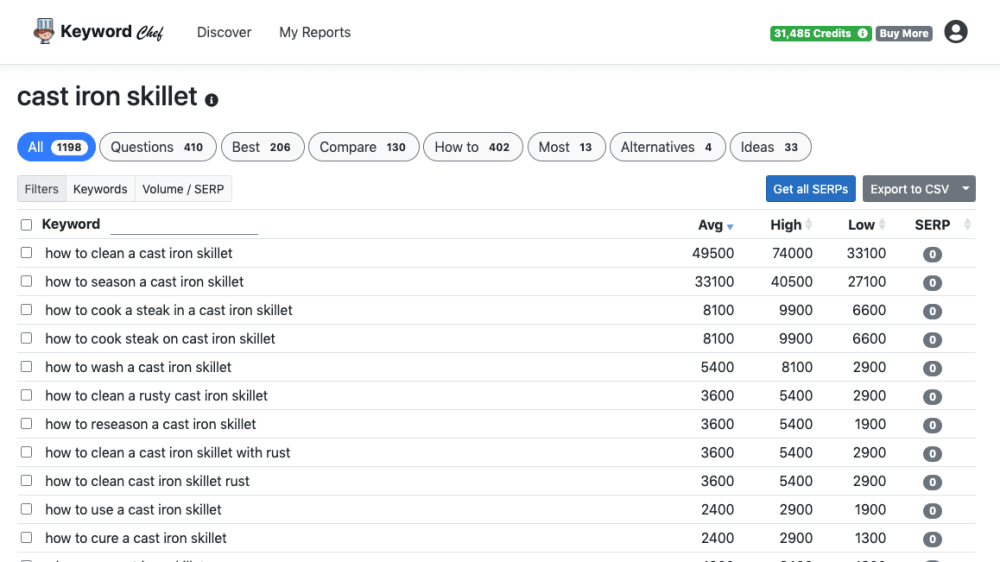Click the 31,485 Credits badge

(x=820, y=33)
